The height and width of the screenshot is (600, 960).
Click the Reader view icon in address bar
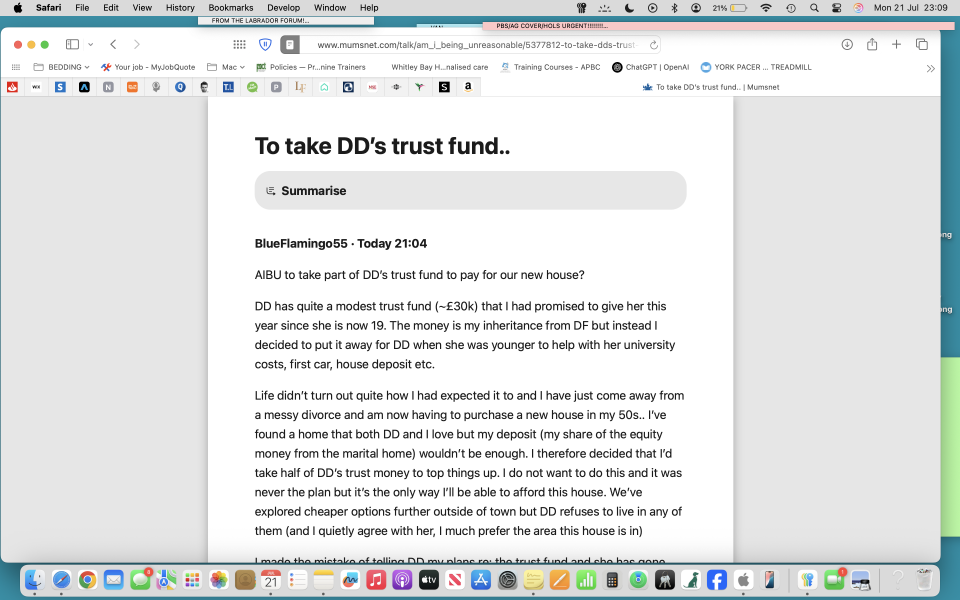click(289, 45)
